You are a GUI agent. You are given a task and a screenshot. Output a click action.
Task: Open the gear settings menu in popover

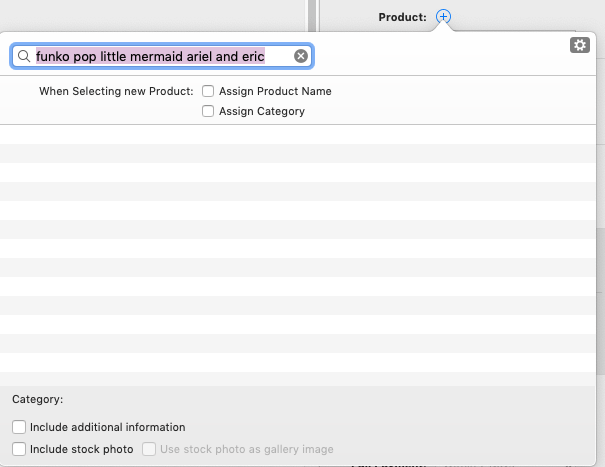pyautogui.click(x=580, y=45)
